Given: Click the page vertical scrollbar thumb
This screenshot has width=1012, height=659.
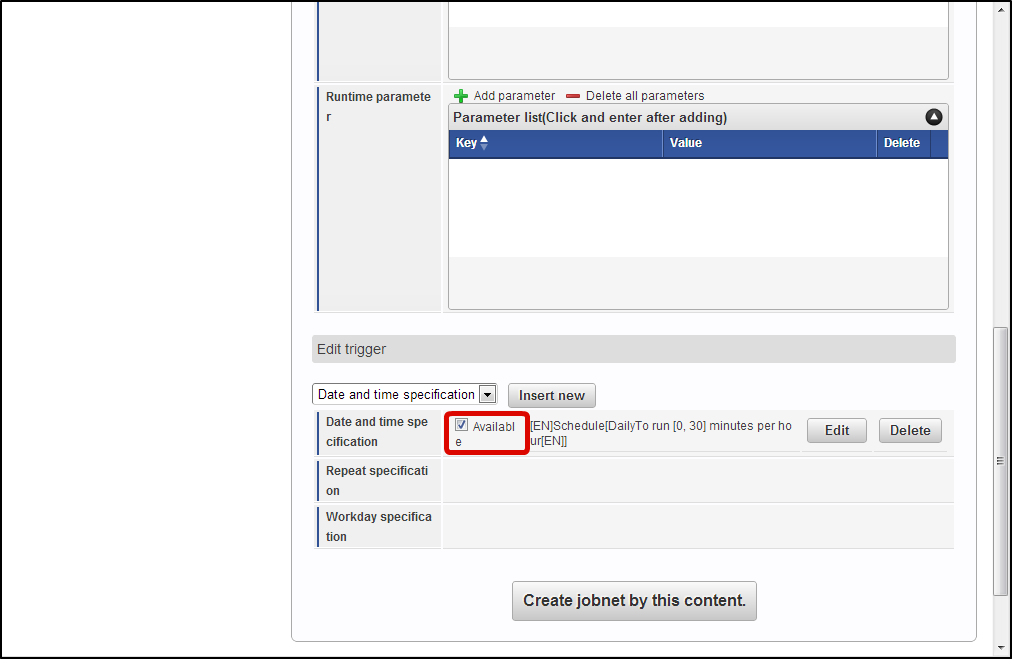Looking at the screenshot, I should [x=1000, y=461].
